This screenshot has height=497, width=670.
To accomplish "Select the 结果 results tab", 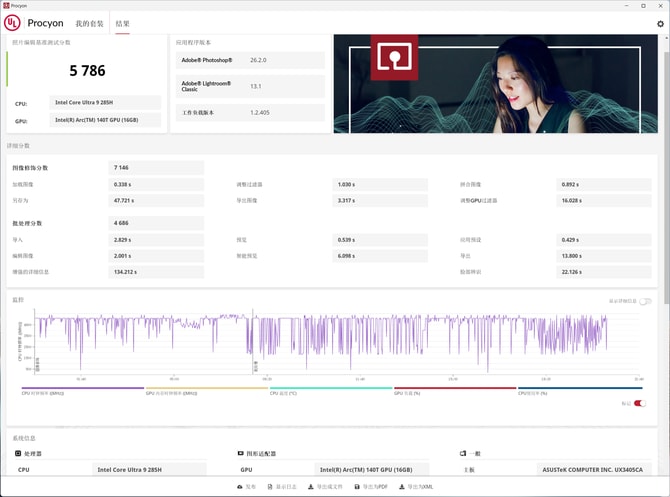I will pos(123,23).
